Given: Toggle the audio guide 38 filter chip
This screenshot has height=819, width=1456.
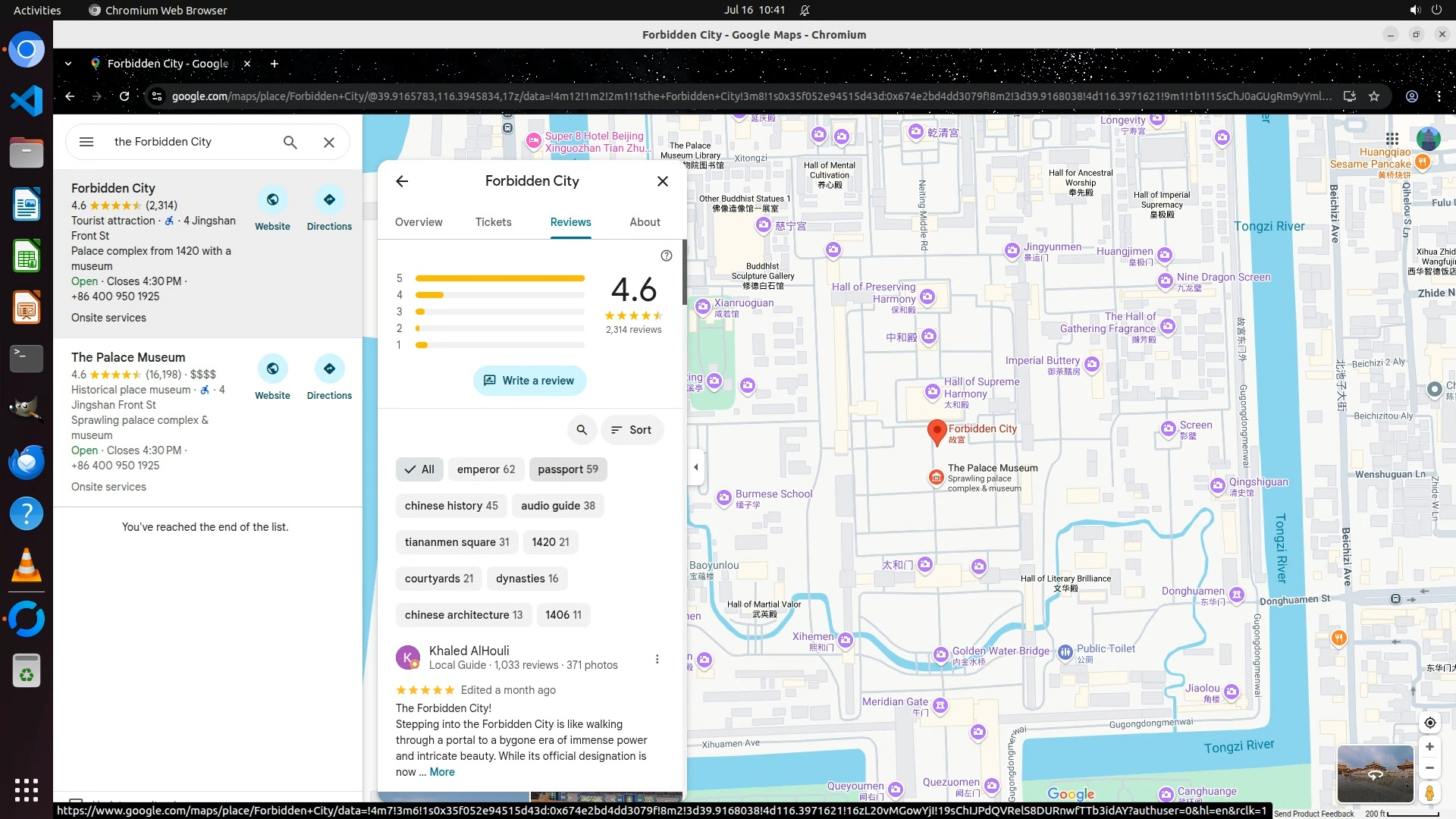Looking at the screenshot, I should tap(557, 506).
